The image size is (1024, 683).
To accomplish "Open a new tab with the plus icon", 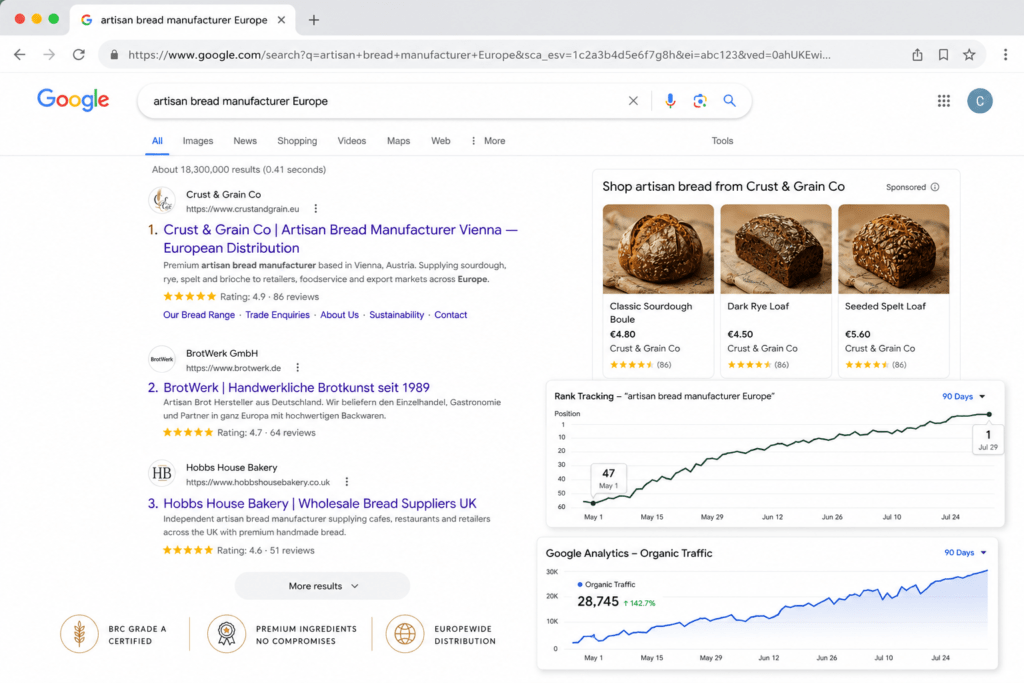I will pyautogui.click(x=314, y=20).
